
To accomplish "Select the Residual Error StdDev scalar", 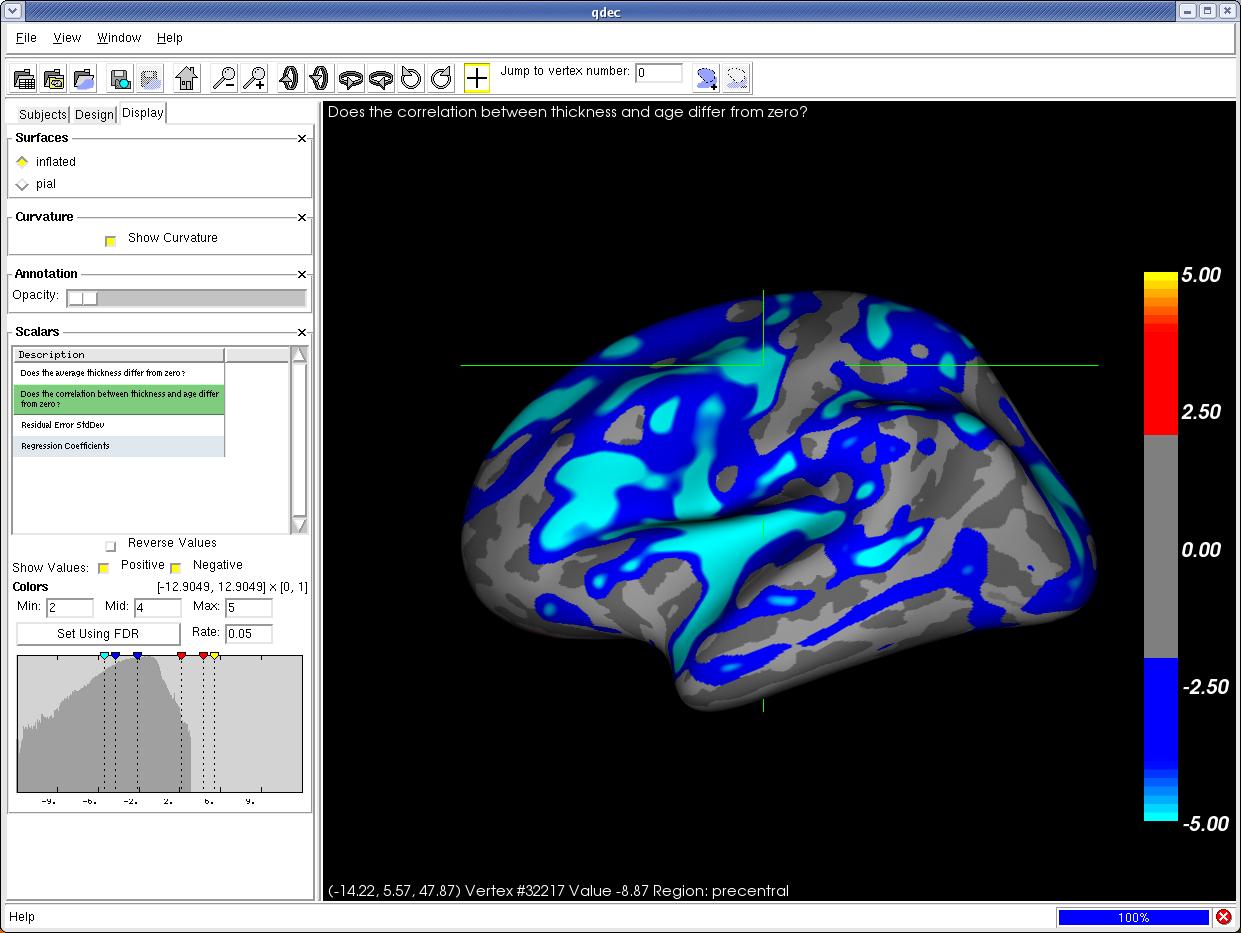I will coord(63,425).
